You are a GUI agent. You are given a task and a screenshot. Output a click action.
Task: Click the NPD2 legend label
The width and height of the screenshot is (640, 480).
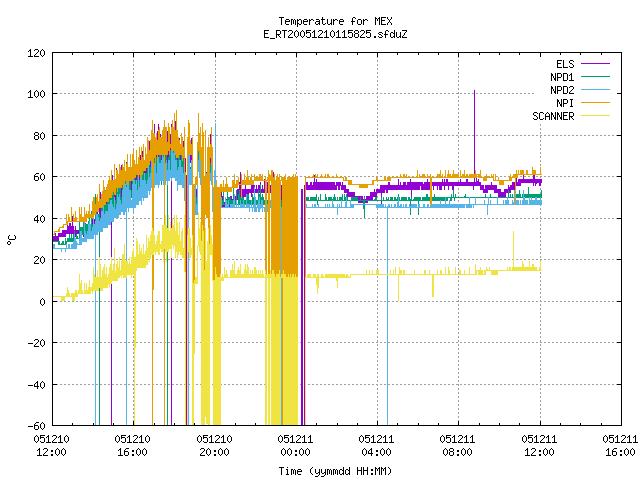562,90
